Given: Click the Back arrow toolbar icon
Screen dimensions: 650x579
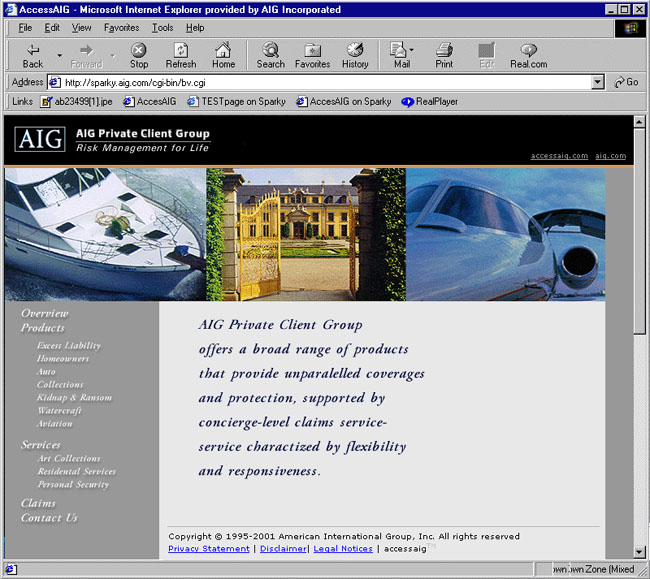Looking at the screenshot, I should pyautogui.click(x=33, y=50).
